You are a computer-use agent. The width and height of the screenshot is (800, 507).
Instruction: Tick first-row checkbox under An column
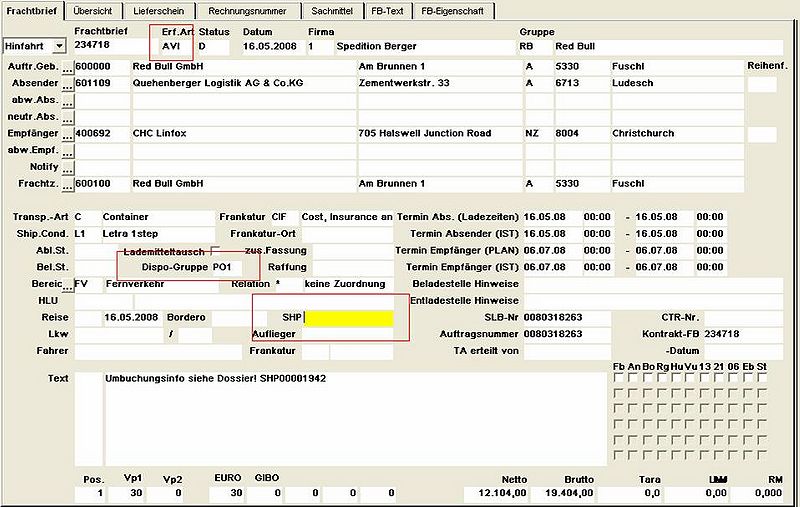(x=633, y=378)
